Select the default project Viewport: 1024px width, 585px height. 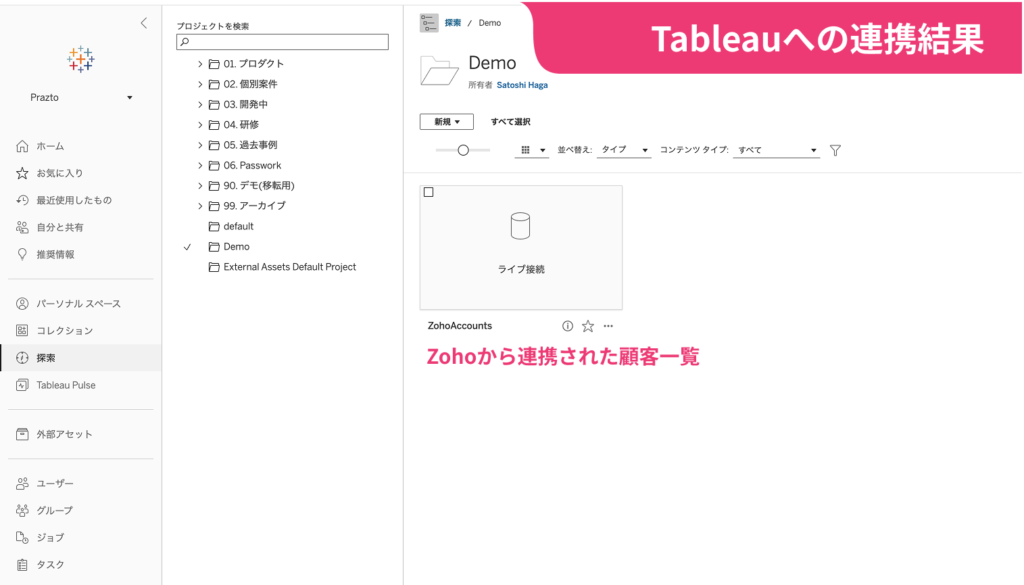tap(238, 227)
